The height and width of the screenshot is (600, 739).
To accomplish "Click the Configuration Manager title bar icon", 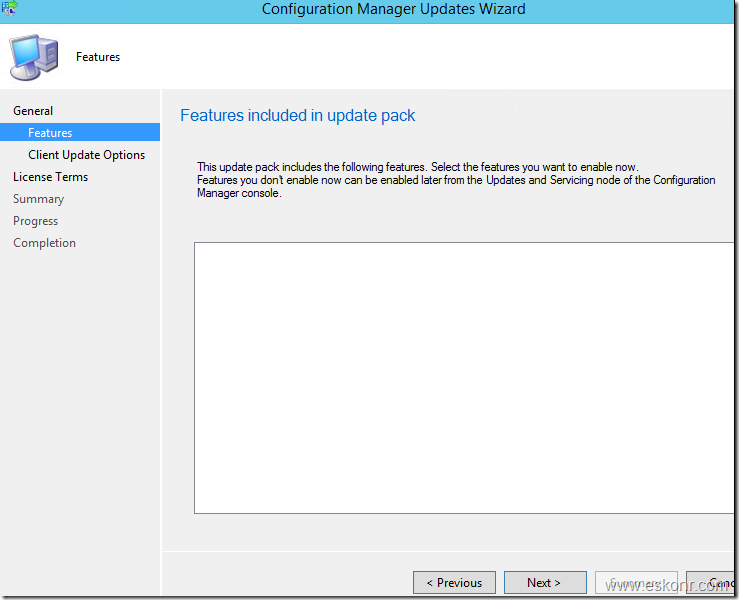I will click(10, 8).
